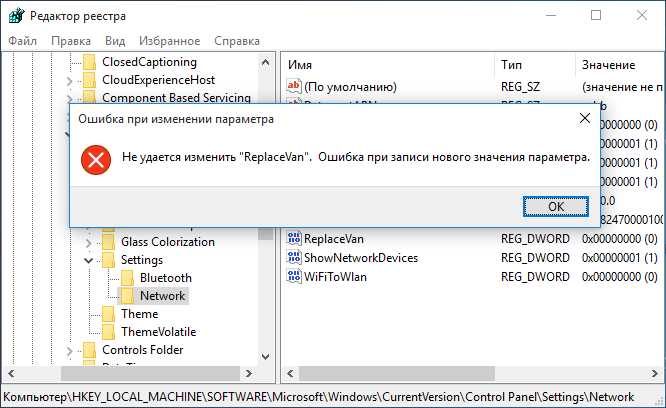This screenshot has width=666, height=408.
Task: Select the ShowNetworkDevices value name
Action: (x=361, y=258)
